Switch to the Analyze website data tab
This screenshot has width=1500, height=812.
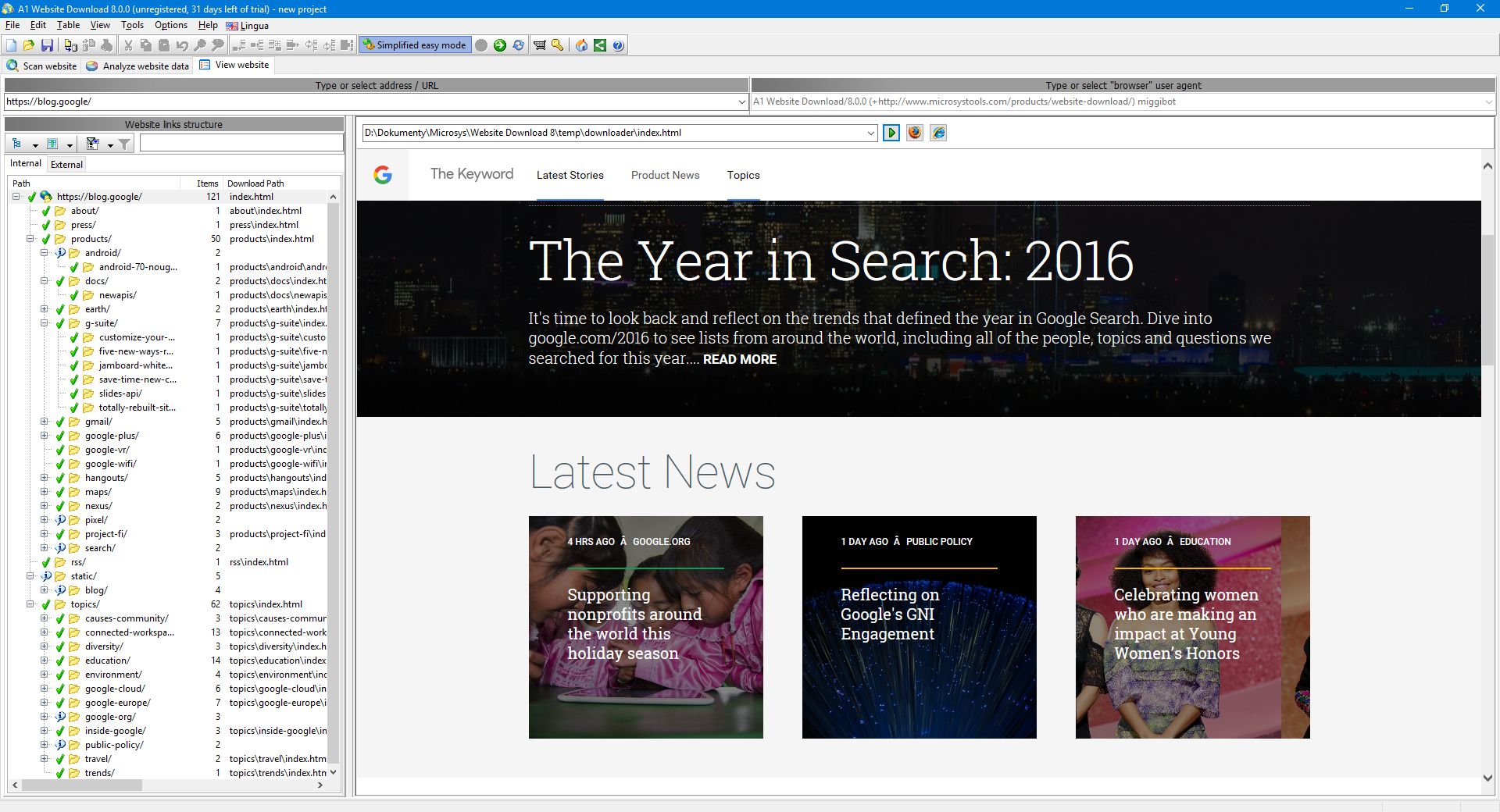(137, 66)
